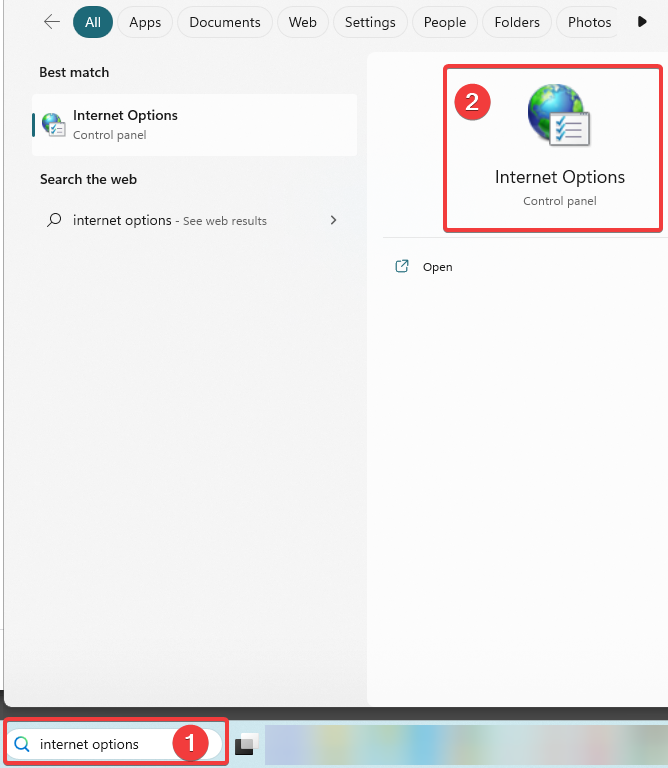The image size is (668, 768).
Task: Click Control panel label under the preview title
Action: [x=560, y=201]
